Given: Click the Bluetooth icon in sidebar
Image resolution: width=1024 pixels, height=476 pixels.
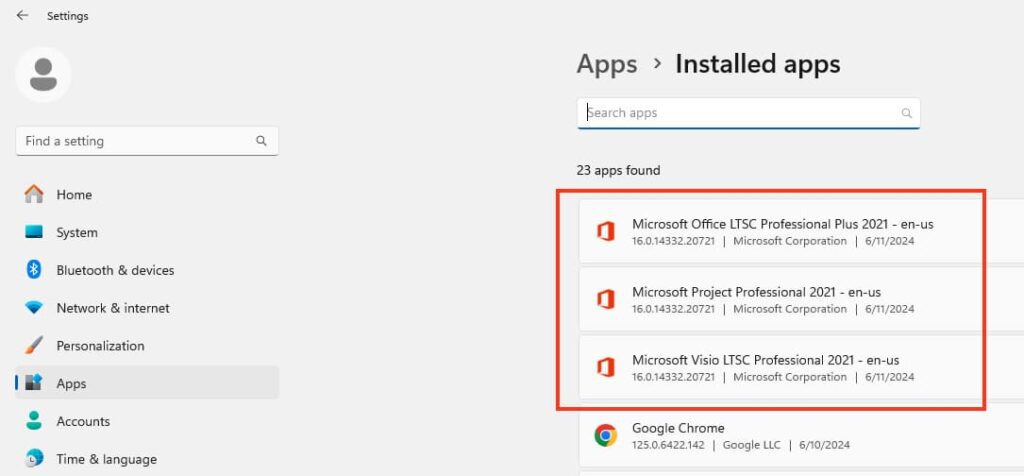Looking at the screenshot, I should point(34,270).
